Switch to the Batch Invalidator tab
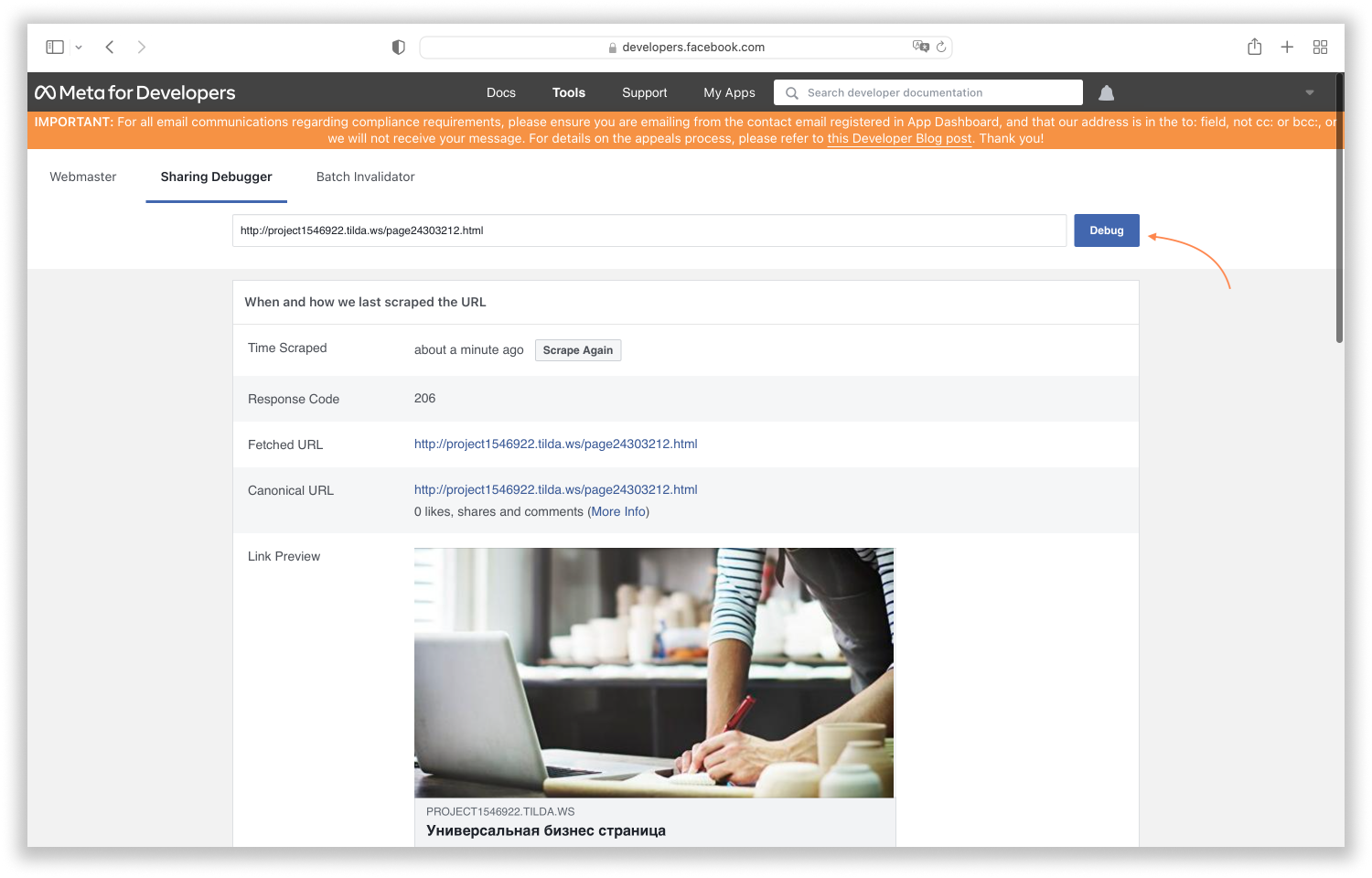The height and width of the screenshot is (878, 1372). [366, 177]
